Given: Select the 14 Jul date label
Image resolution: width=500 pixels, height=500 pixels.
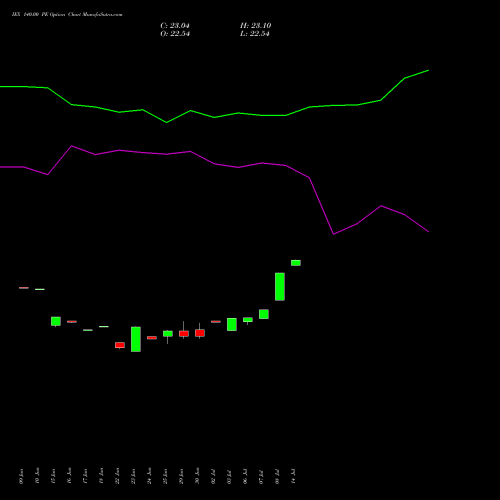Looking at the screenshot, I should tap(293, 476).
